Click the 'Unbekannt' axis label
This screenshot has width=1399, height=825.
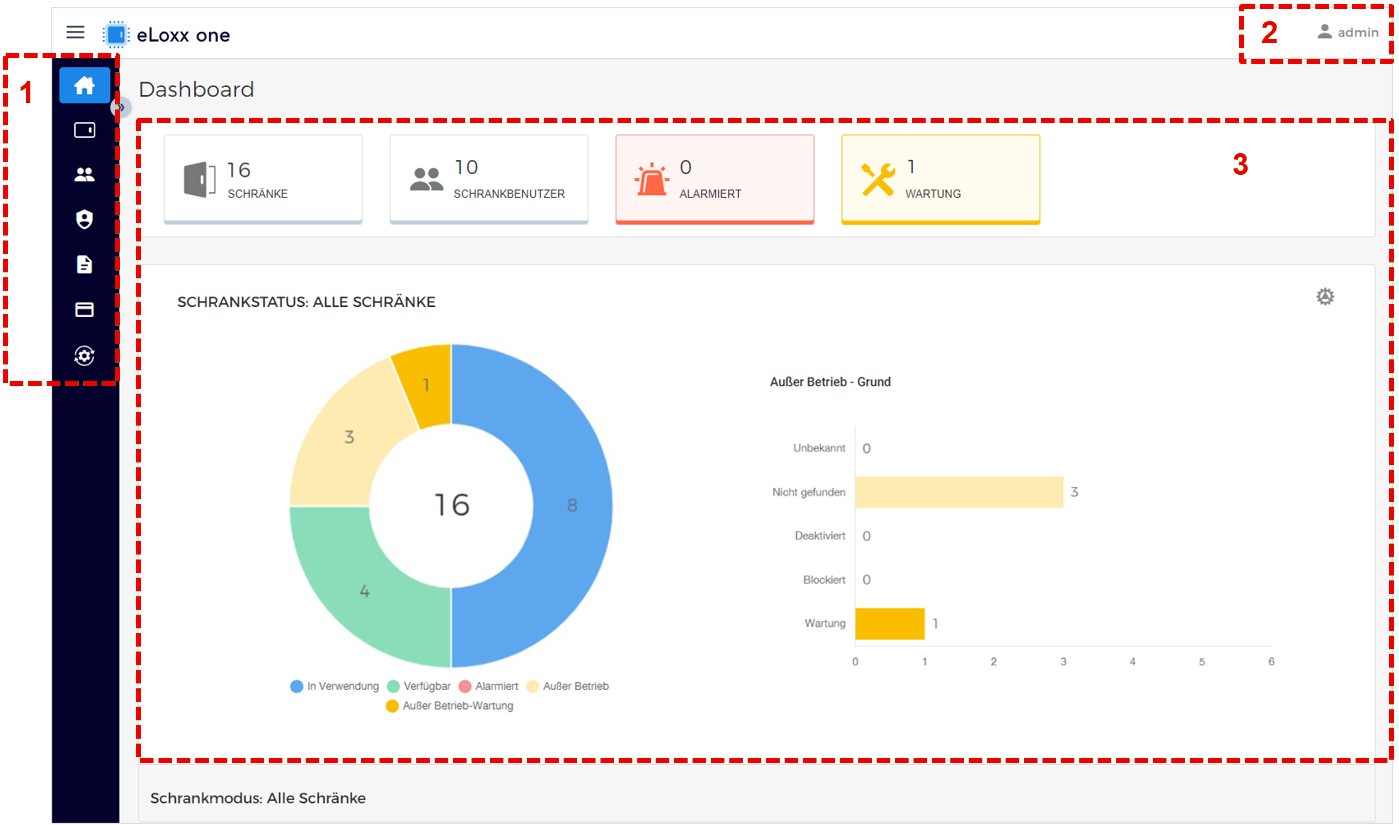pyautogui.click(x=819, y=448)
